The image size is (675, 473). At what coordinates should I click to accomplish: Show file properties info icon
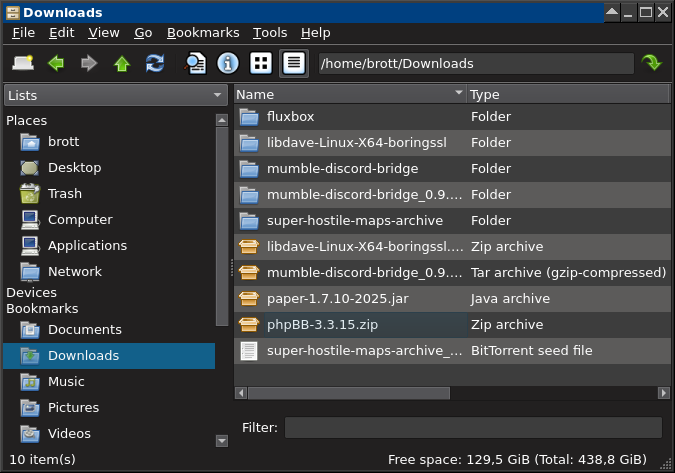point(228,63)
